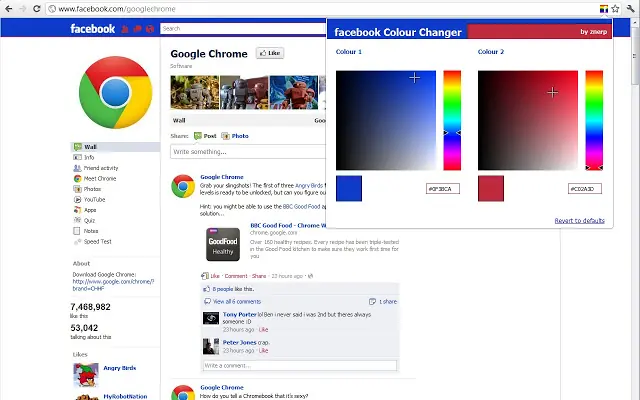Click the blue Colour 1 preview swatch

[x=349, y=188]
